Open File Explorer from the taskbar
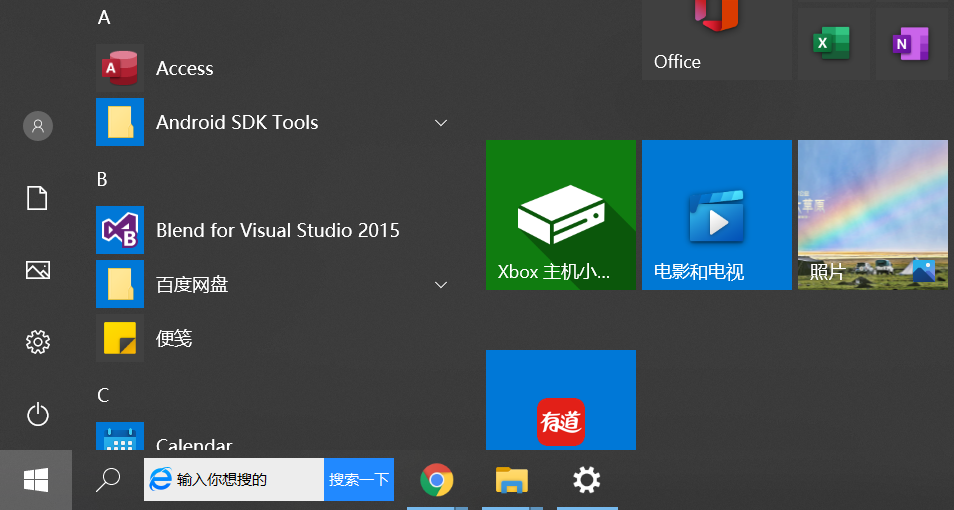This screenshot has width=954, height=510. [x=512, y=480]
